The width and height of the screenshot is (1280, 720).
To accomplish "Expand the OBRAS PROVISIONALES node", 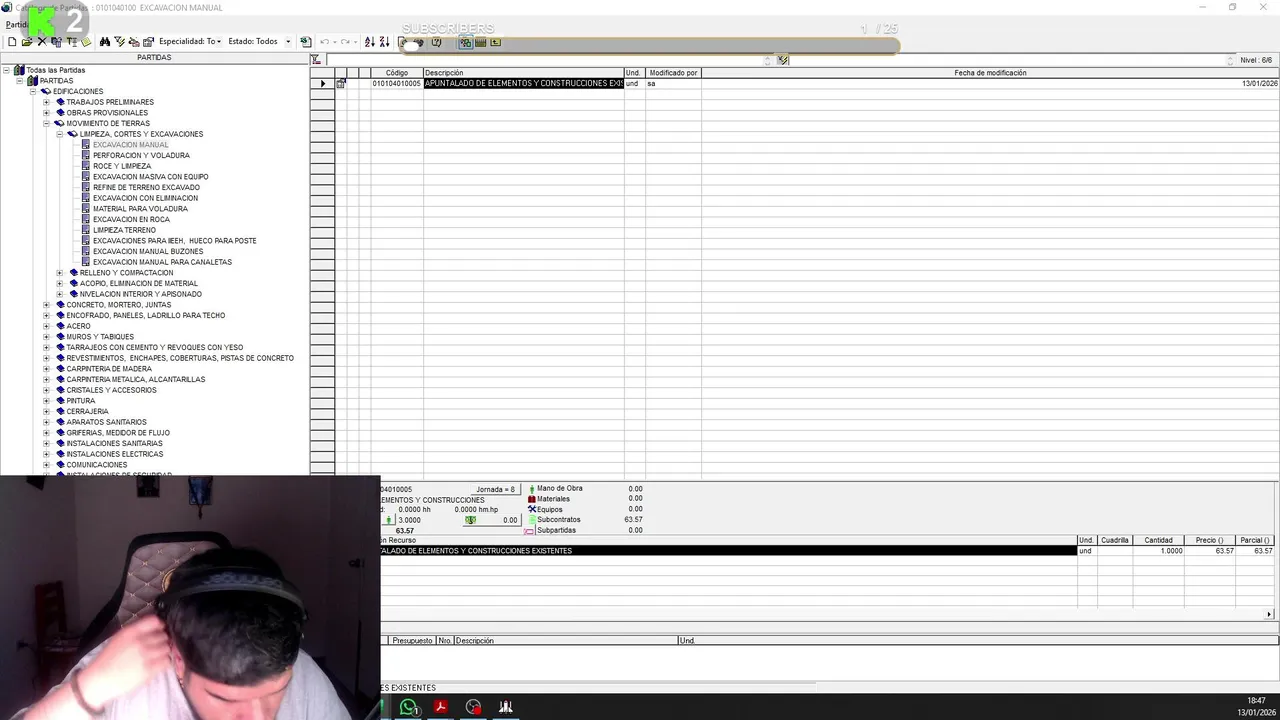I will [x=46, y=113].
